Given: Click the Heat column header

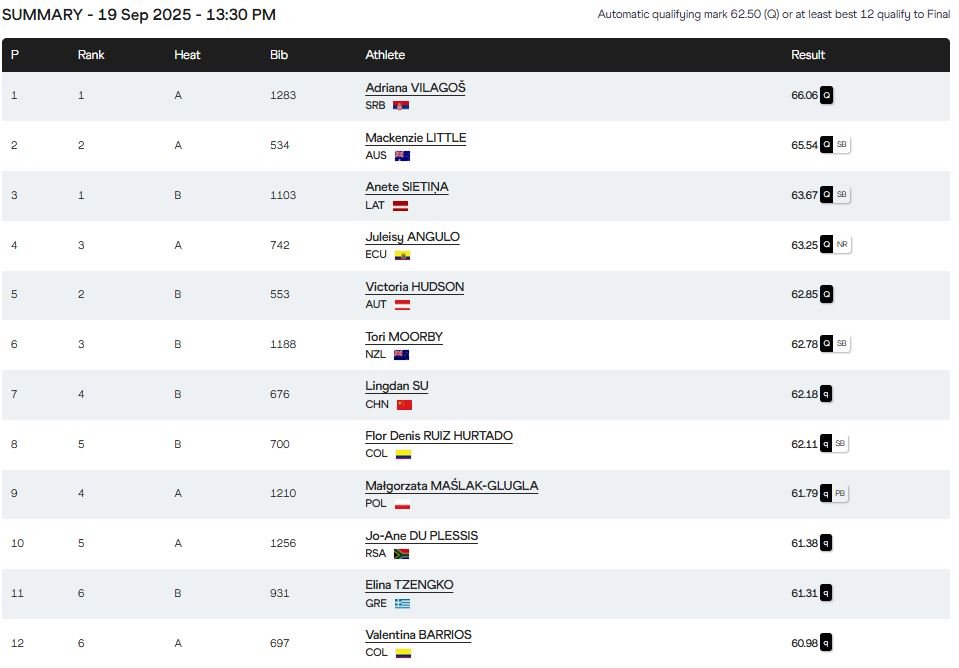Looking at the screenshot, I should (x=187, y=55).
